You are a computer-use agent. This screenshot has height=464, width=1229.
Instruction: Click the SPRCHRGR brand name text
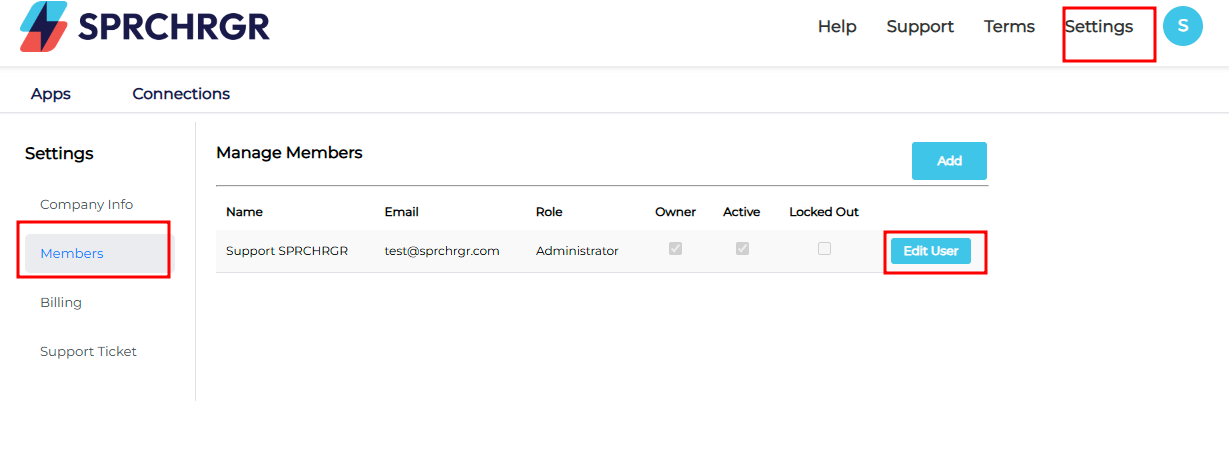[174, 27]
